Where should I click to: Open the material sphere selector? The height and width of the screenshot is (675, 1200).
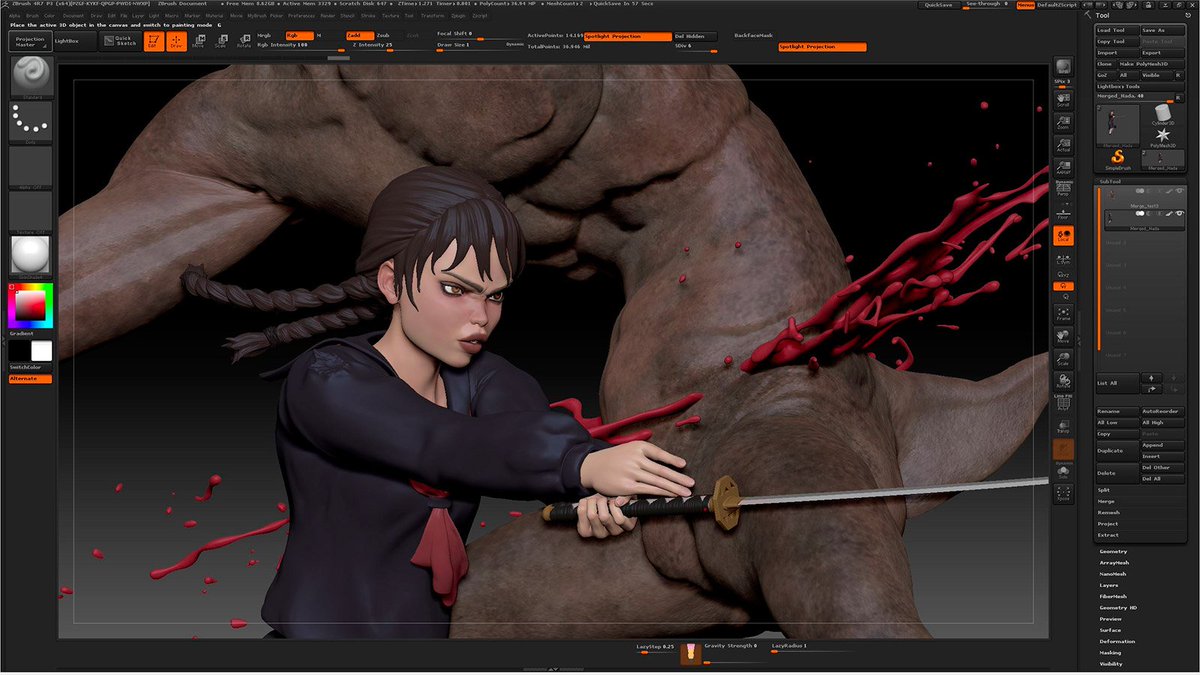click(31, 257)
